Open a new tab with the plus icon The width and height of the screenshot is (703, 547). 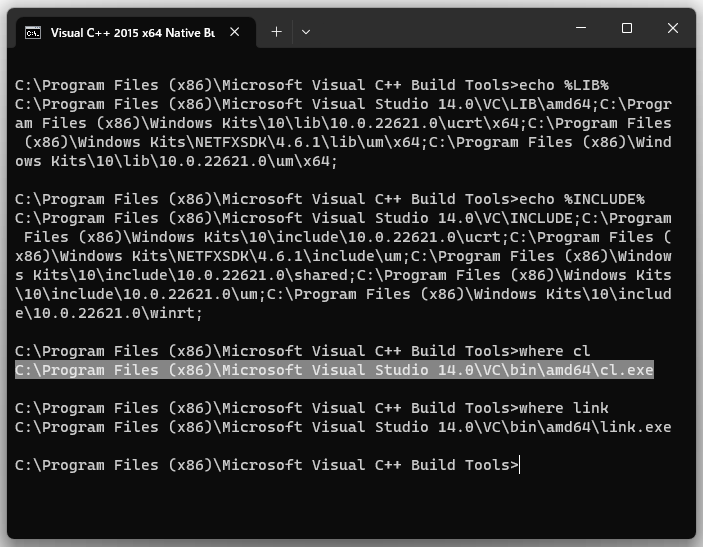[277, 32]
